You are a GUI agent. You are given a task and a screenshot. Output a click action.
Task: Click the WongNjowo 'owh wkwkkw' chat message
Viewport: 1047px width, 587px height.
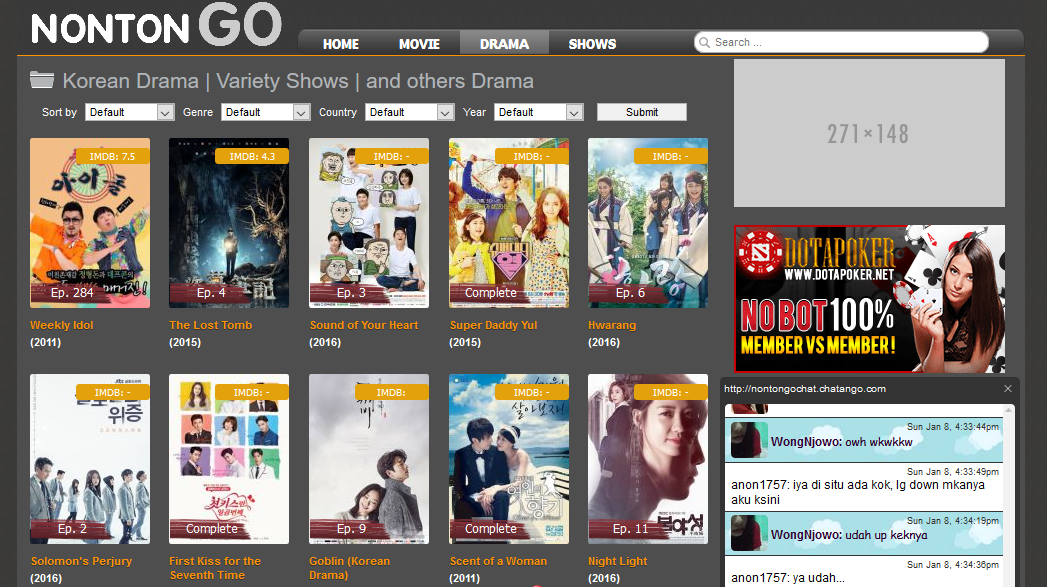click(864, 439)
